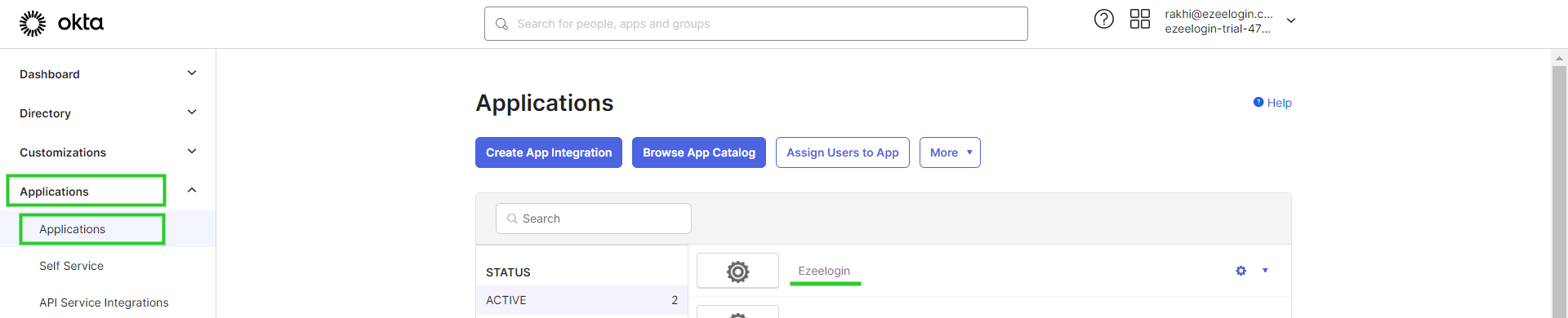Image resolution: width=1568 pixels, height=318 pixels.
Task: Select Self Service in sidebar
Action: (71, 266)
